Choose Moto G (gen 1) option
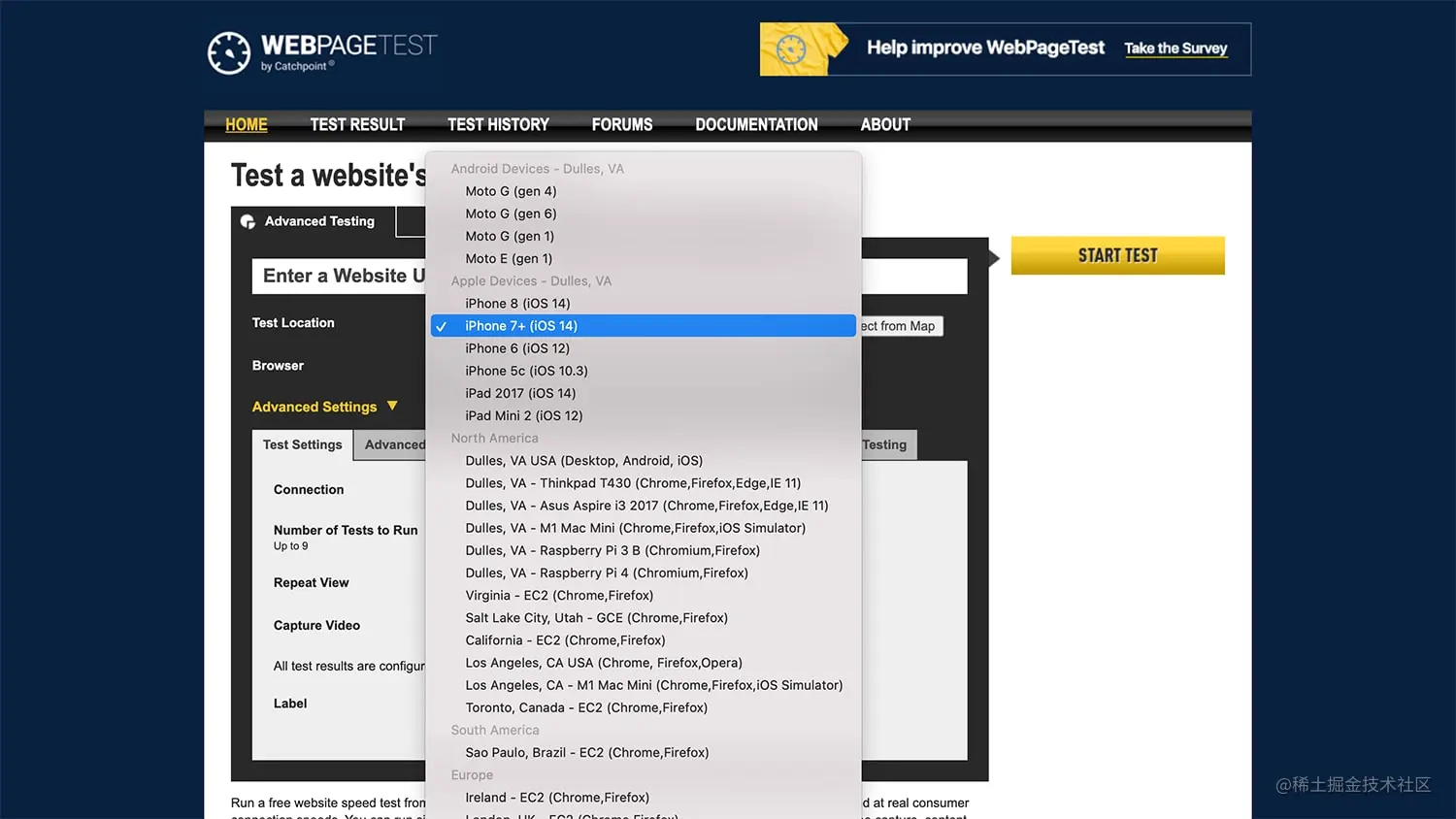Image resolution: width=1456 pixels, height=819 pixels. (x=643, y=236)
